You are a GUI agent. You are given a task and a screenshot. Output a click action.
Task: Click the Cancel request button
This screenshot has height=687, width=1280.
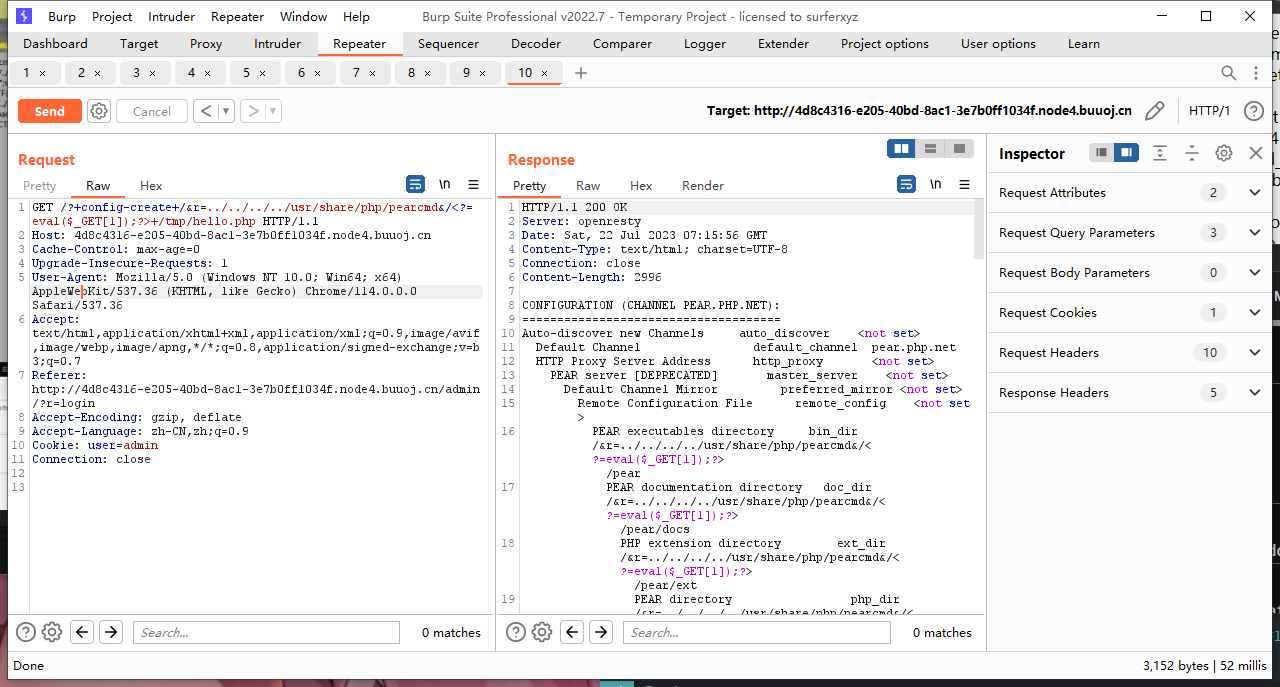pyautogui.click(x=152, y=111)
